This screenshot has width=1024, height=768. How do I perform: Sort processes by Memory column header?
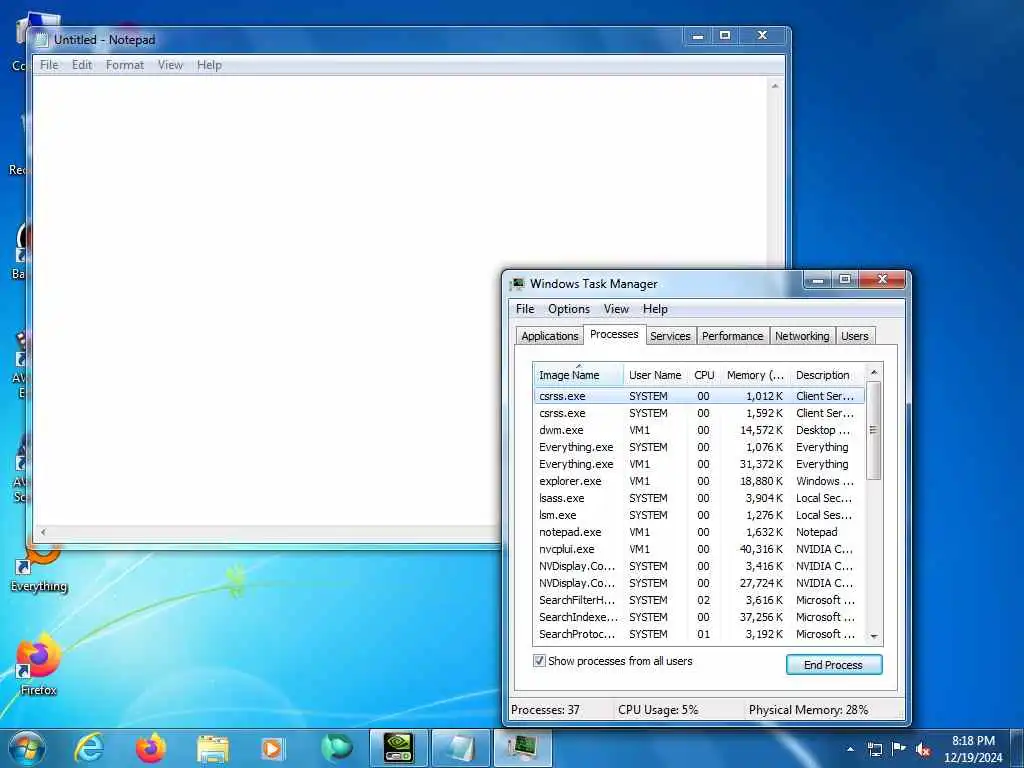coord(755,375)
